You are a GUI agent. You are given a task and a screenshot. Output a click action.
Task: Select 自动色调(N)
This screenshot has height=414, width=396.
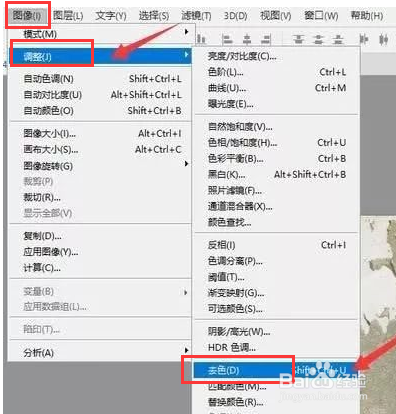pos(100,79)
